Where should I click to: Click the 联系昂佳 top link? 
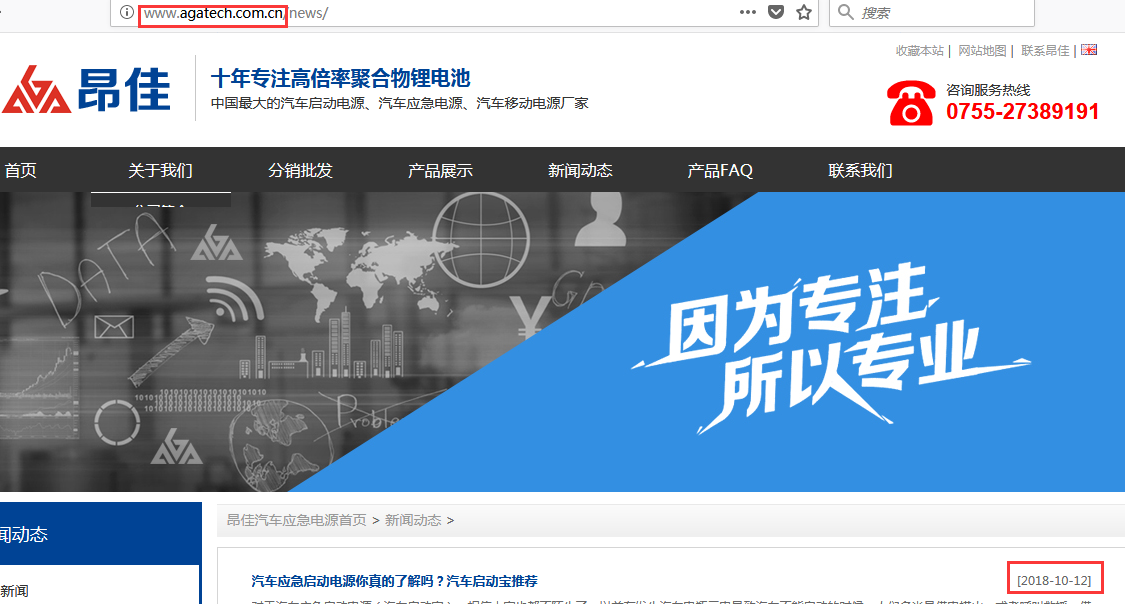(1045, 51)
